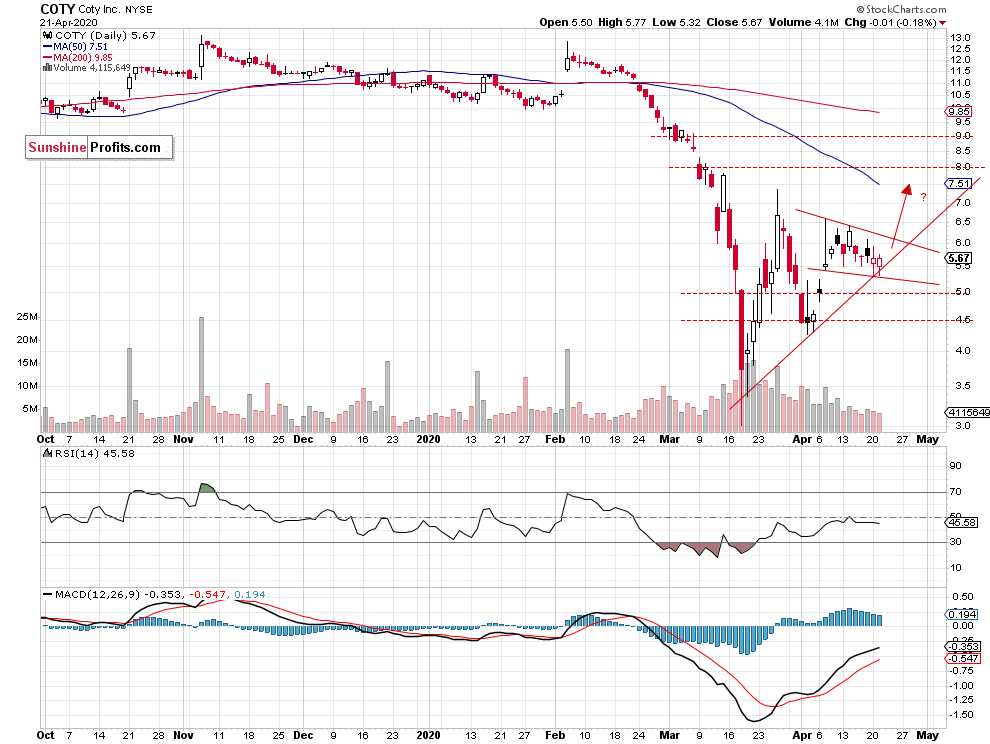This screenshot has height=744, width=990.
Task: Click the blue MA(50) line marker in legend
Action: 47,47
